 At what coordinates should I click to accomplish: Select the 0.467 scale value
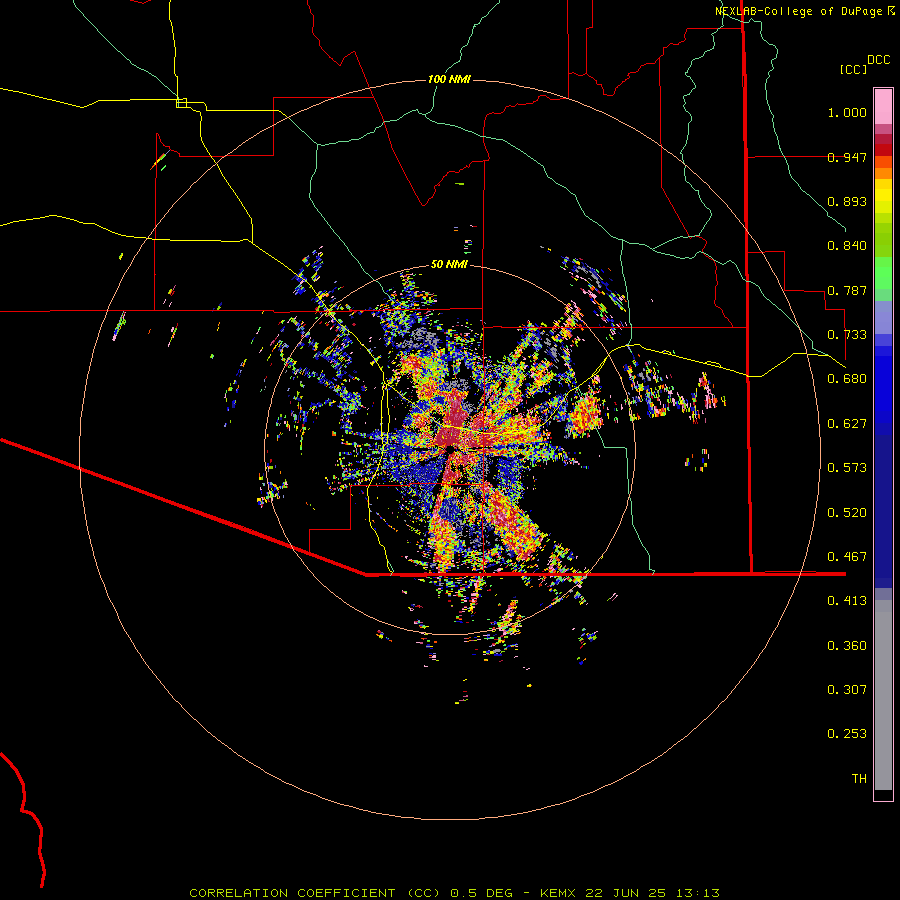point(847,557)
